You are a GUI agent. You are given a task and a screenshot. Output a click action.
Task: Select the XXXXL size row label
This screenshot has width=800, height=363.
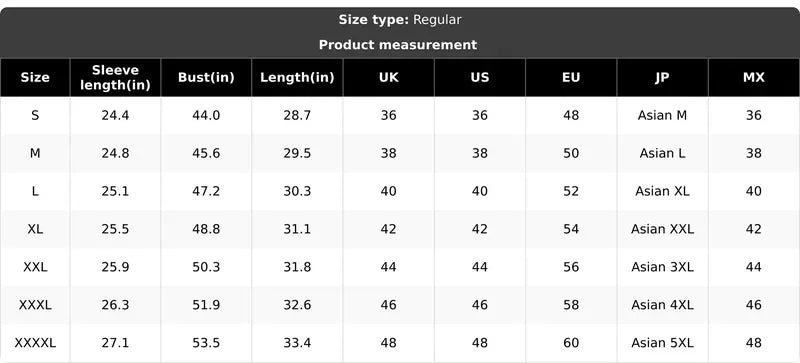click(x=35, y=343)
